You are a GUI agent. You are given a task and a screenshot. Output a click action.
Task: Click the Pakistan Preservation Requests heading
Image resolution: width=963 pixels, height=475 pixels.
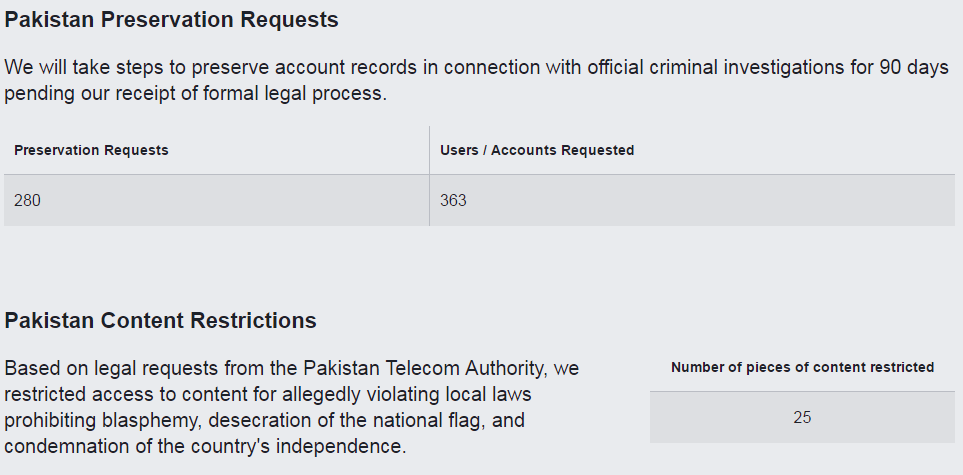point(171,19)
